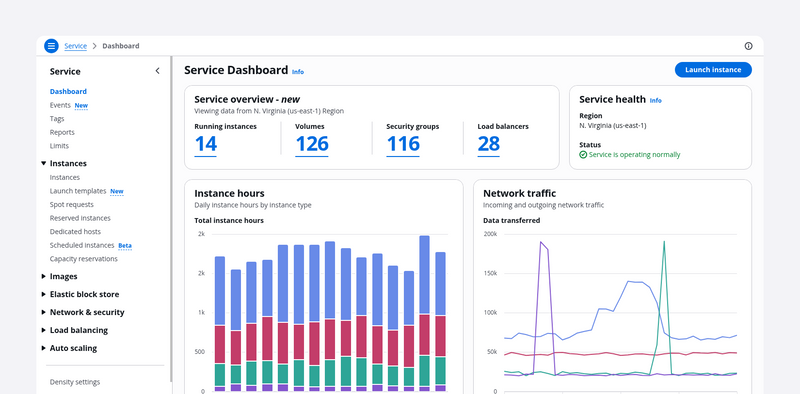Open Limits in the sidebar

click(59, 146)
